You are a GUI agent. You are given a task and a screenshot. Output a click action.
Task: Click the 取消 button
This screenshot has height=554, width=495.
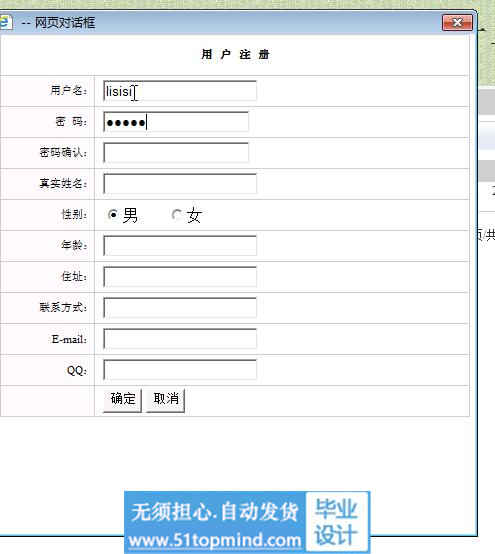click(166, 400)
